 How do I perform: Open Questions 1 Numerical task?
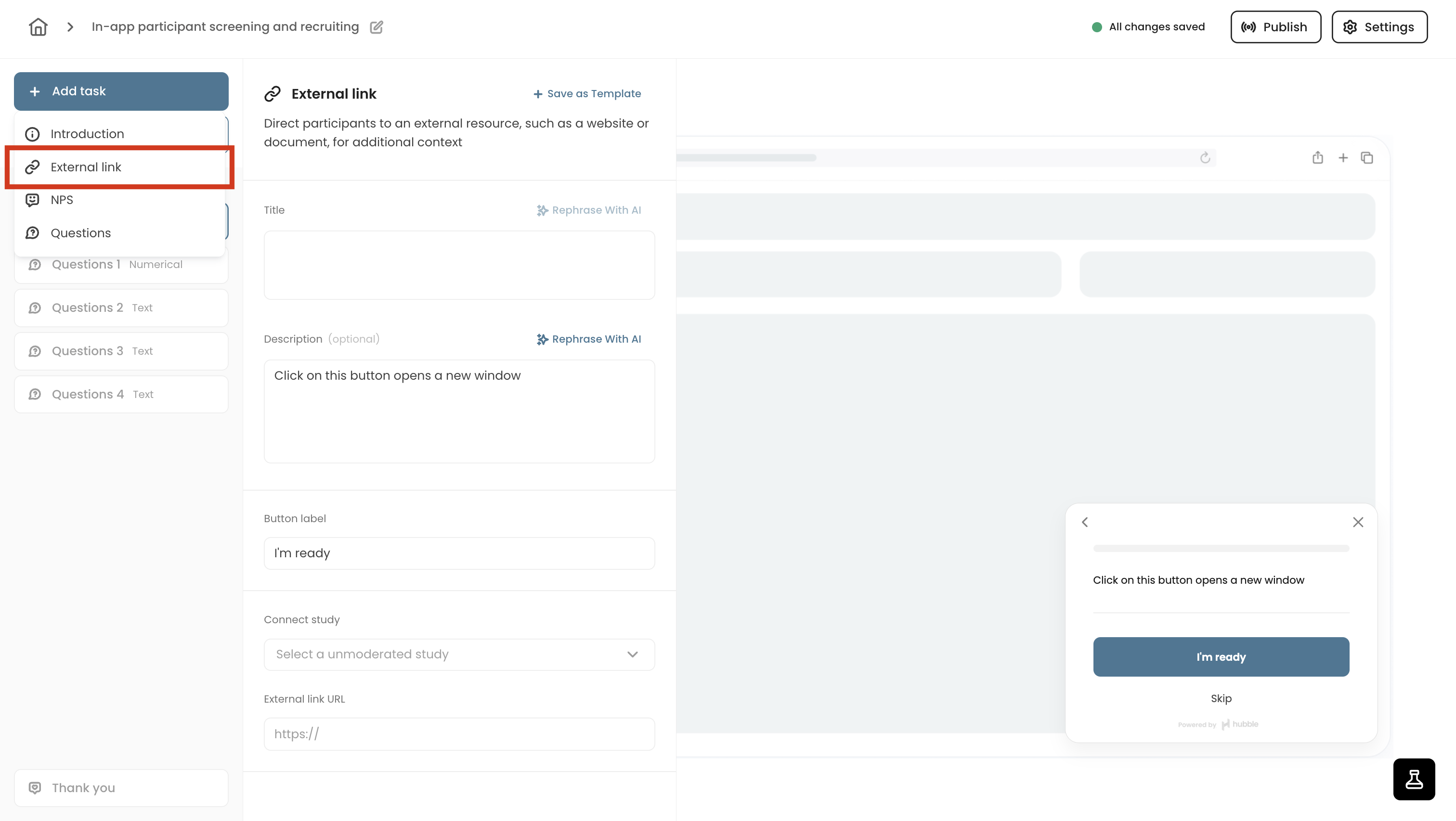[x=121, y=264]
